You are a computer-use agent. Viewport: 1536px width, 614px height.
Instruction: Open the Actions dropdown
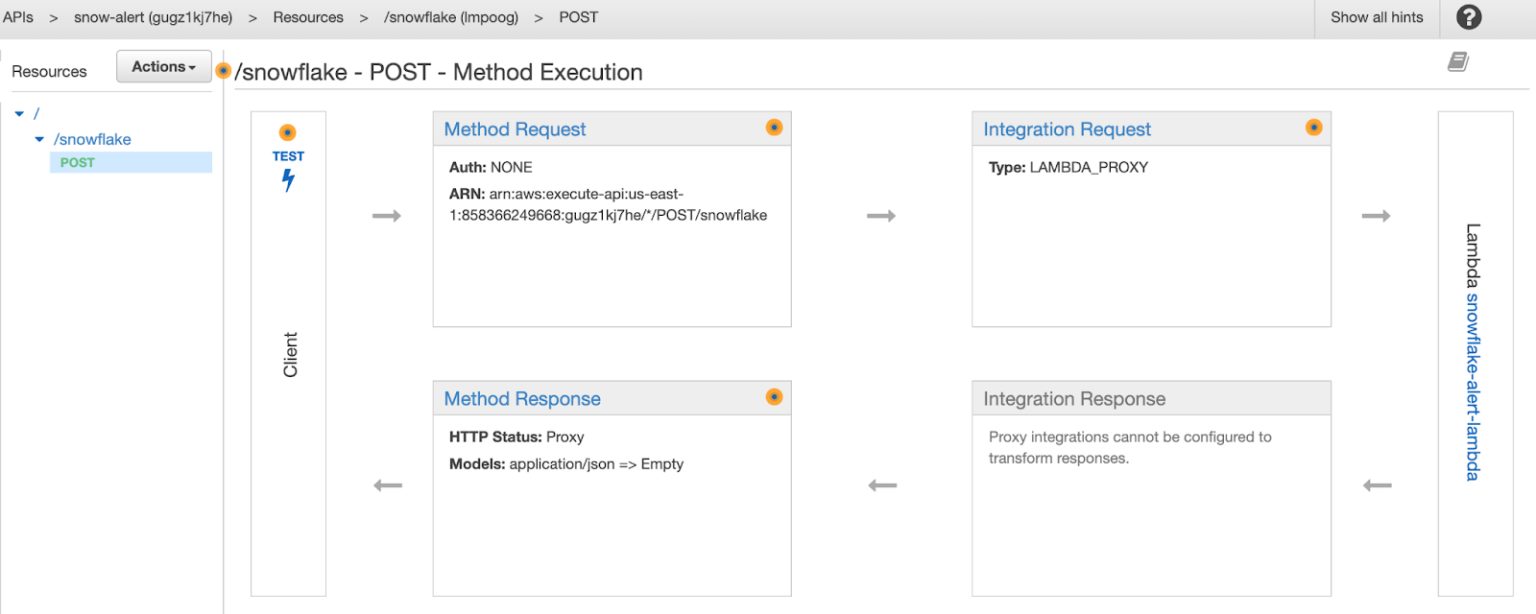[x=163, y=66]
